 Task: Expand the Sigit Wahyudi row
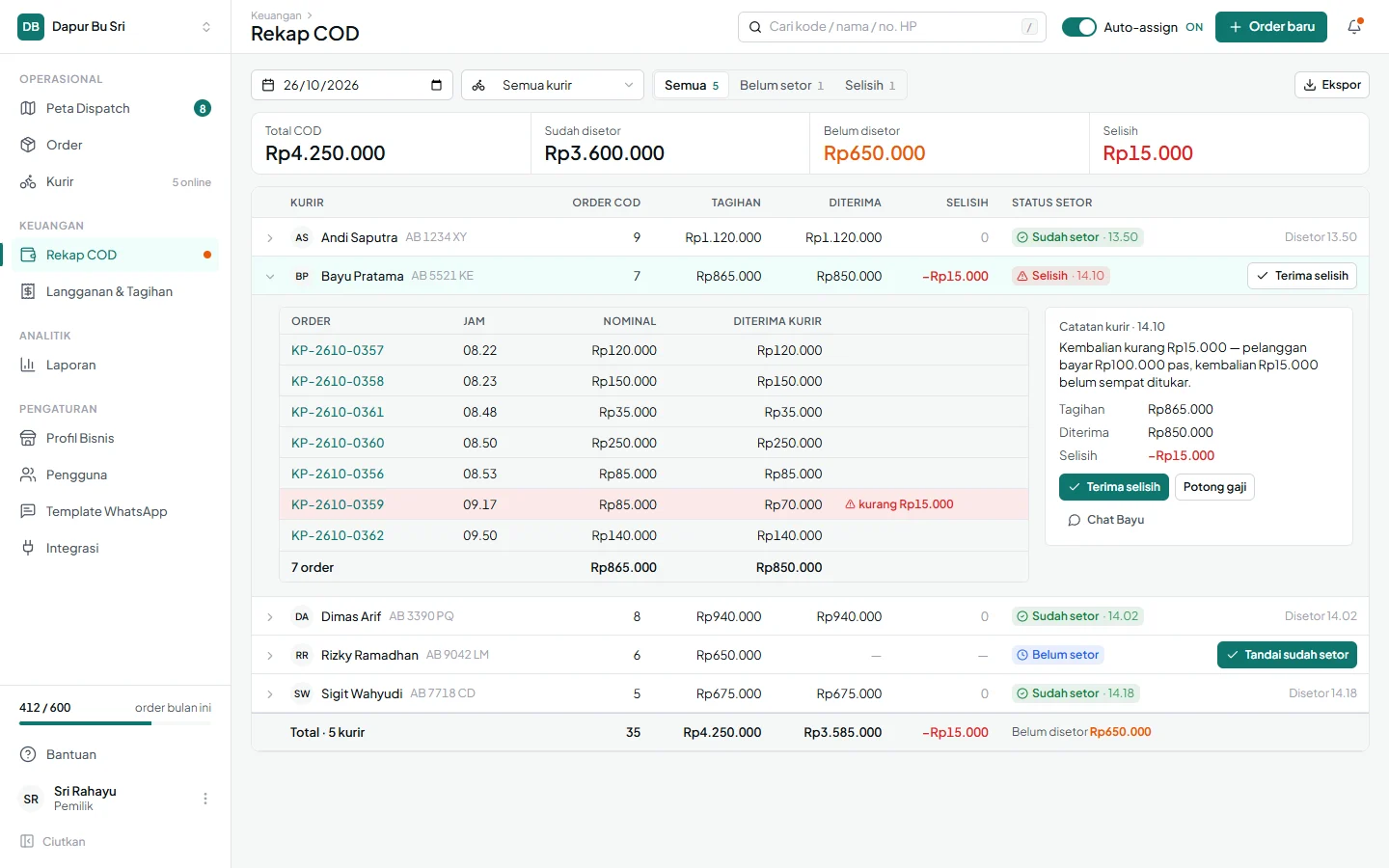270,693
